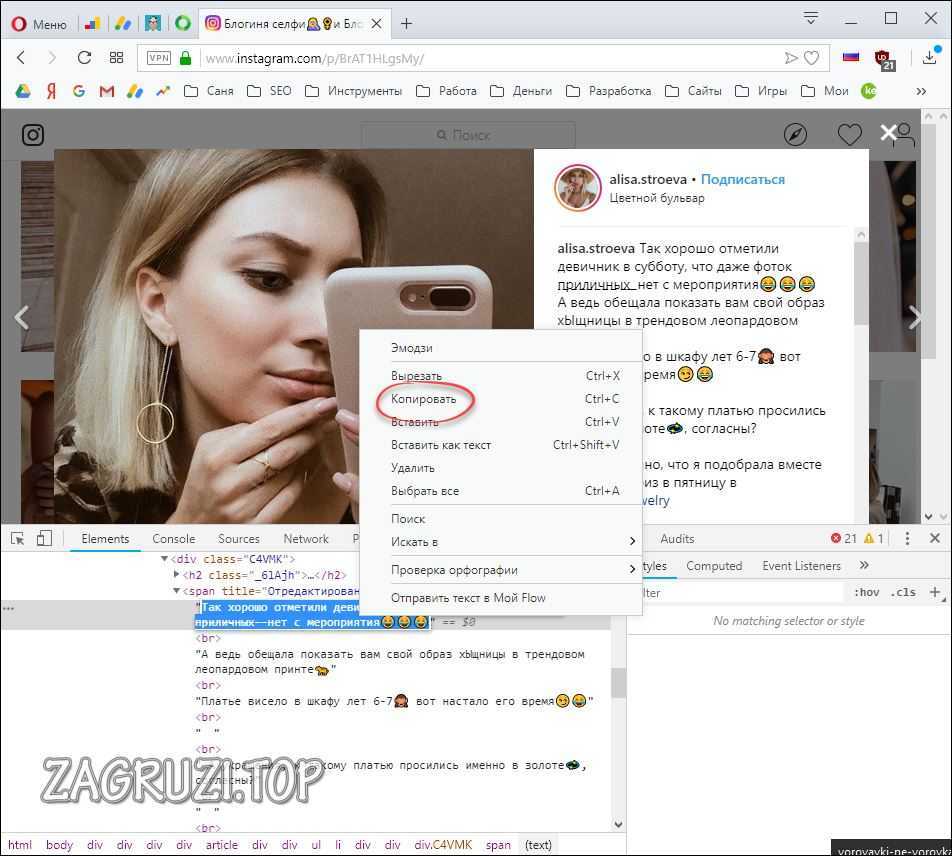
Task: Collapse the div C4VMK element node
Action: (x=165, y=559)
